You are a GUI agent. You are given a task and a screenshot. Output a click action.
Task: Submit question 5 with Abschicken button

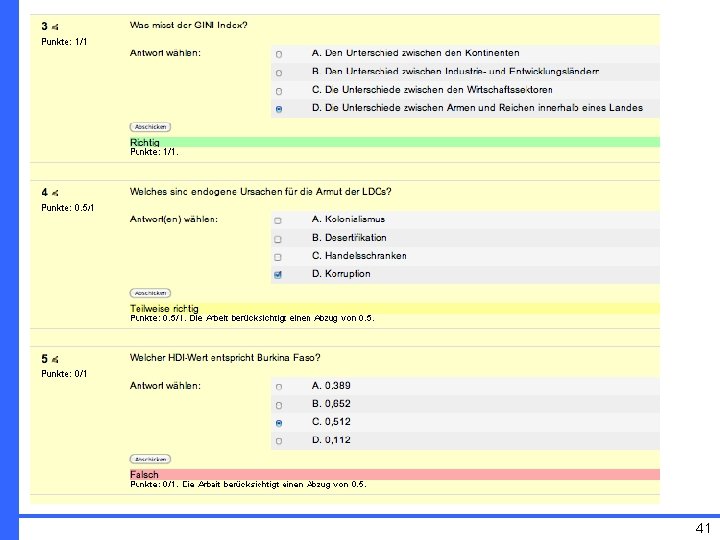150,459
